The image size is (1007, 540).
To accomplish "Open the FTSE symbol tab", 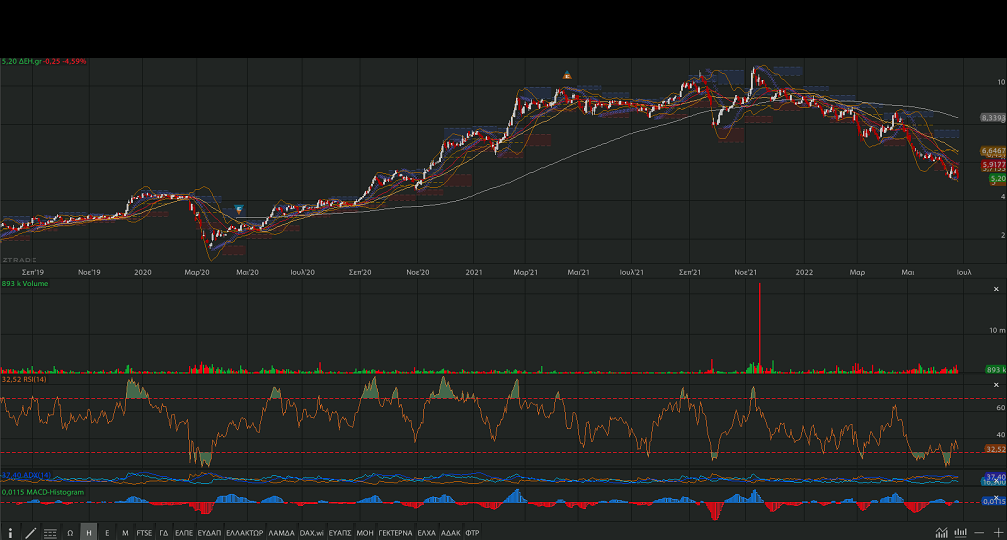I will [x=145, y=533].
